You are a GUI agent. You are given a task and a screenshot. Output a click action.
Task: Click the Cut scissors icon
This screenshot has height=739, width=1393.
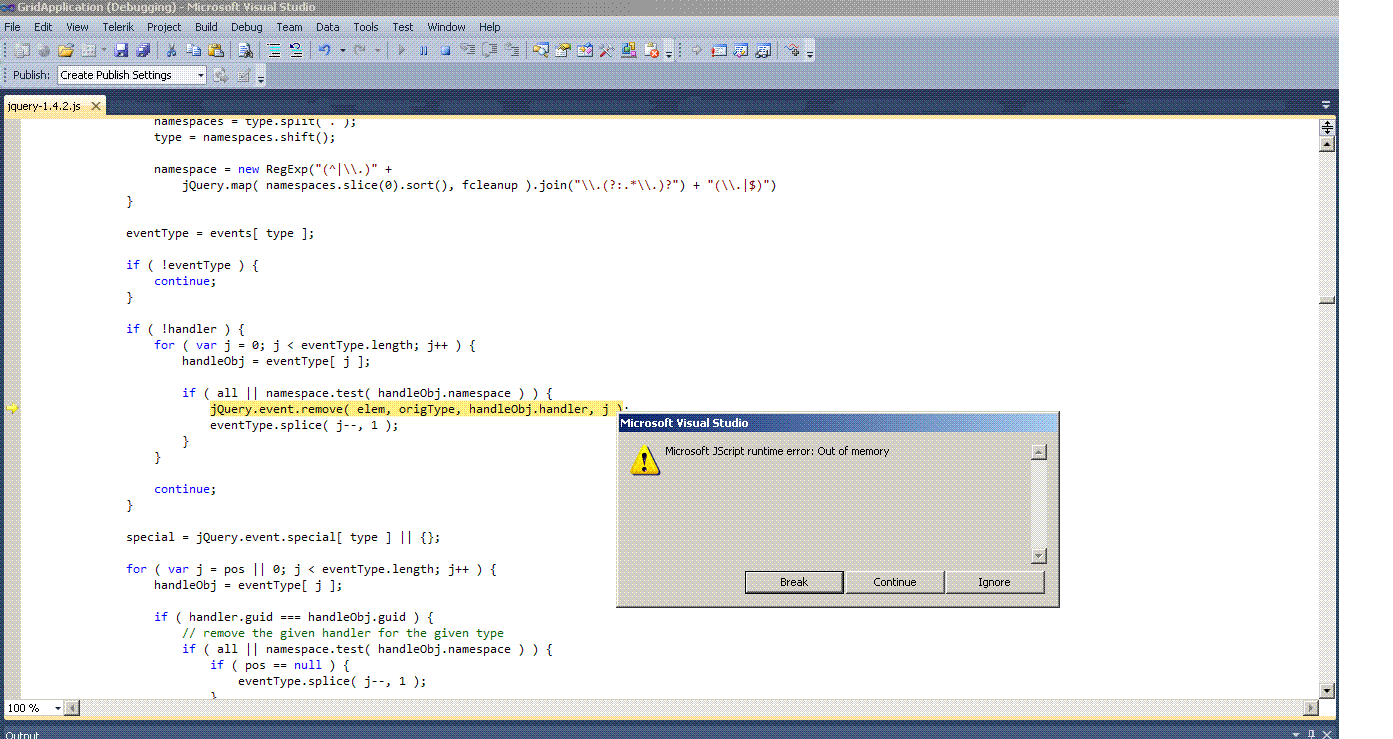[172, 50]
